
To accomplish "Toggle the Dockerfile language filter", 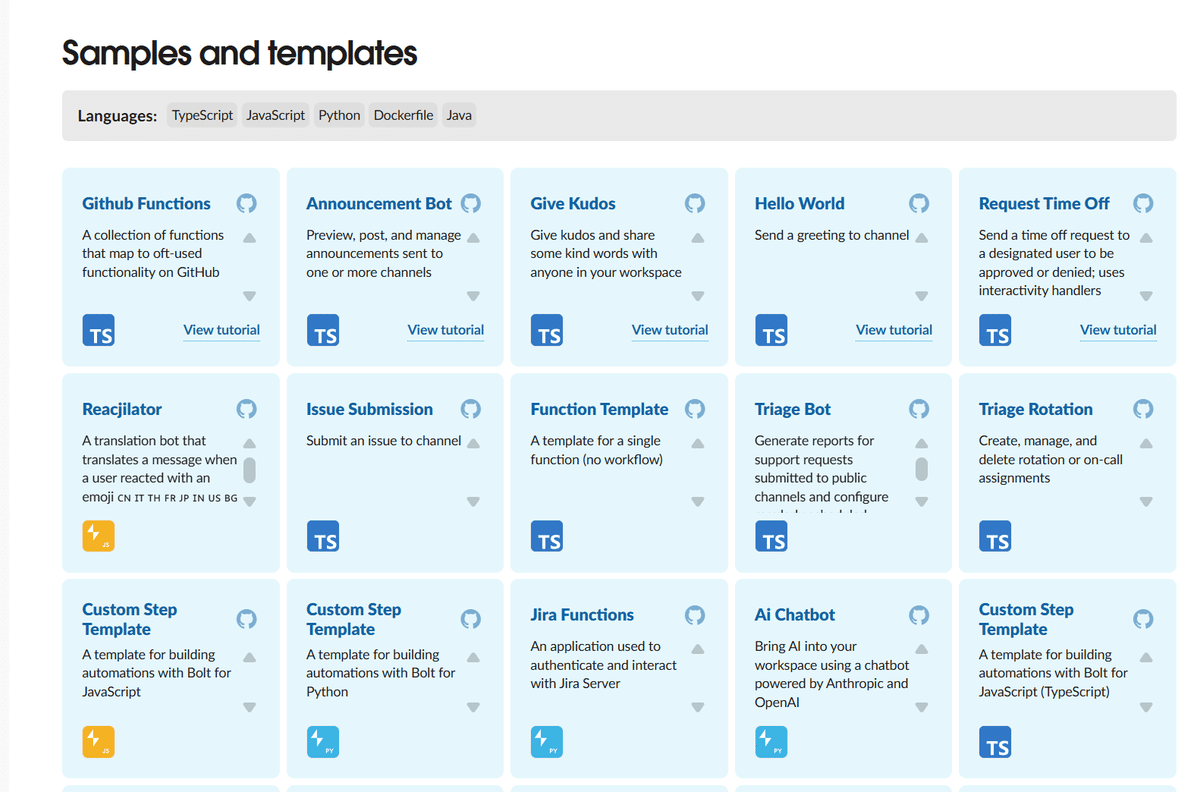I will 403,114.
